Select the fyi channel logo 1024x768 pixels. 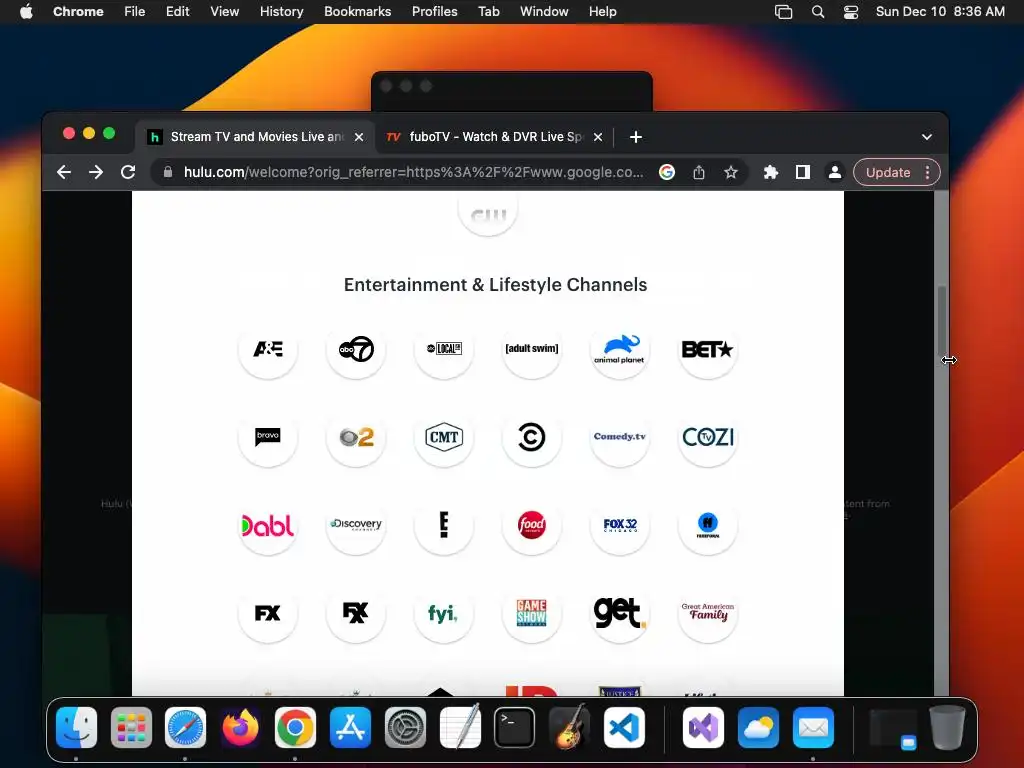click(444, 613)
